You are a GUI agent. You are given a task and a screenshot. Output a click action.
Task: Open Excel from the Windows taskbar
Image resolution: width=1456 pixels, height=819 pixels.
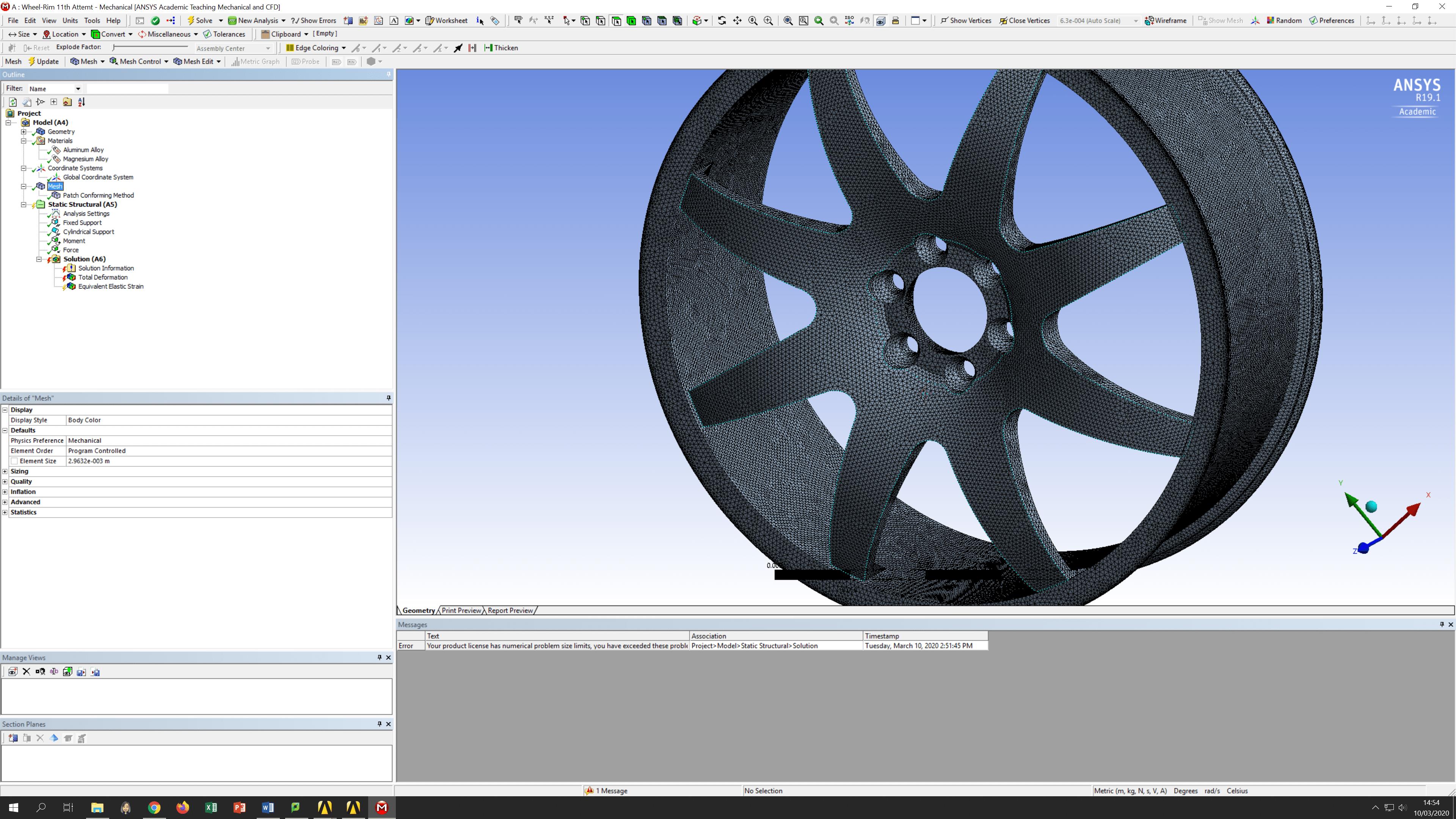click(x=211, y=807)
